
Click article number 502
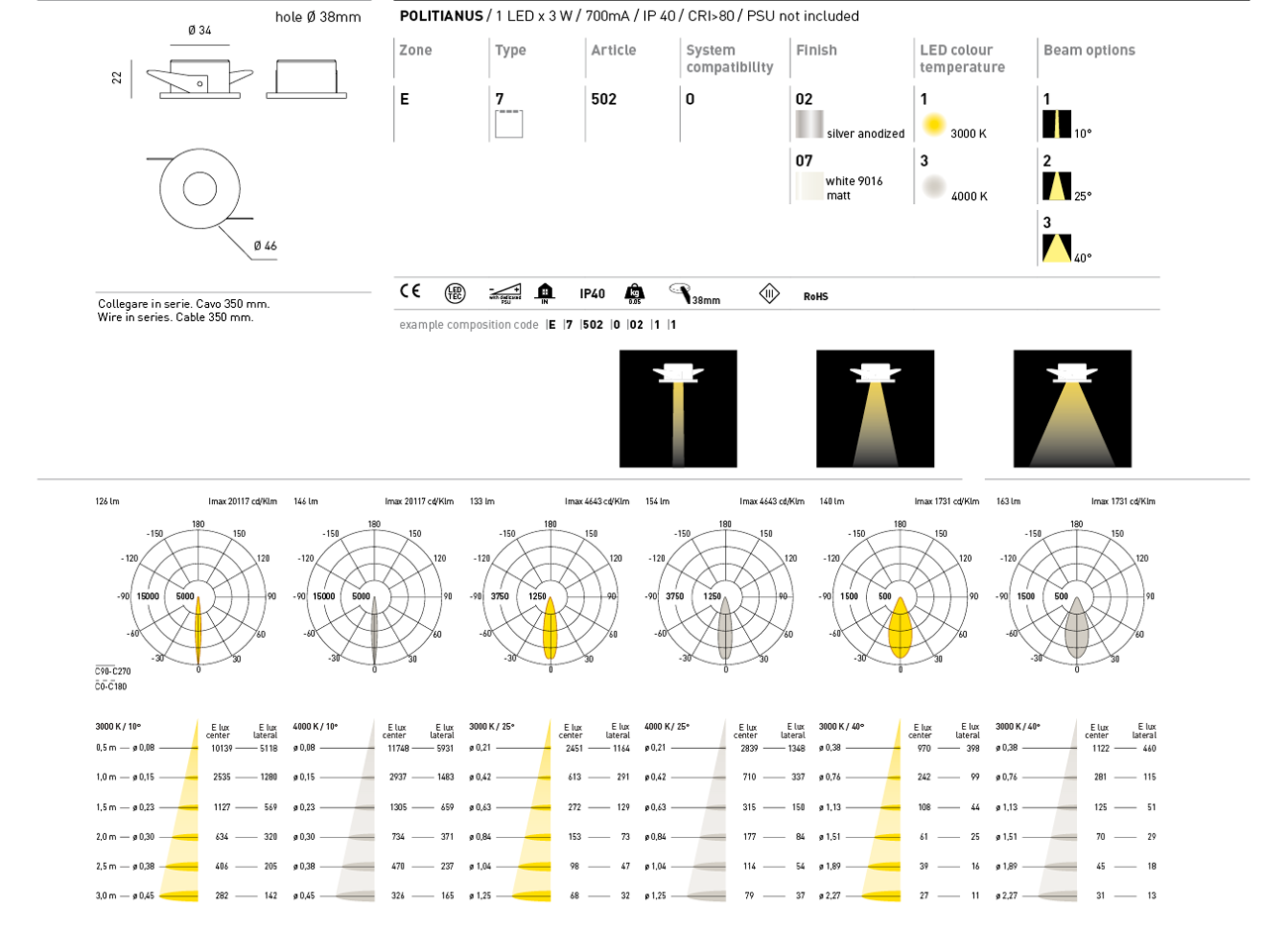(603, 99)
